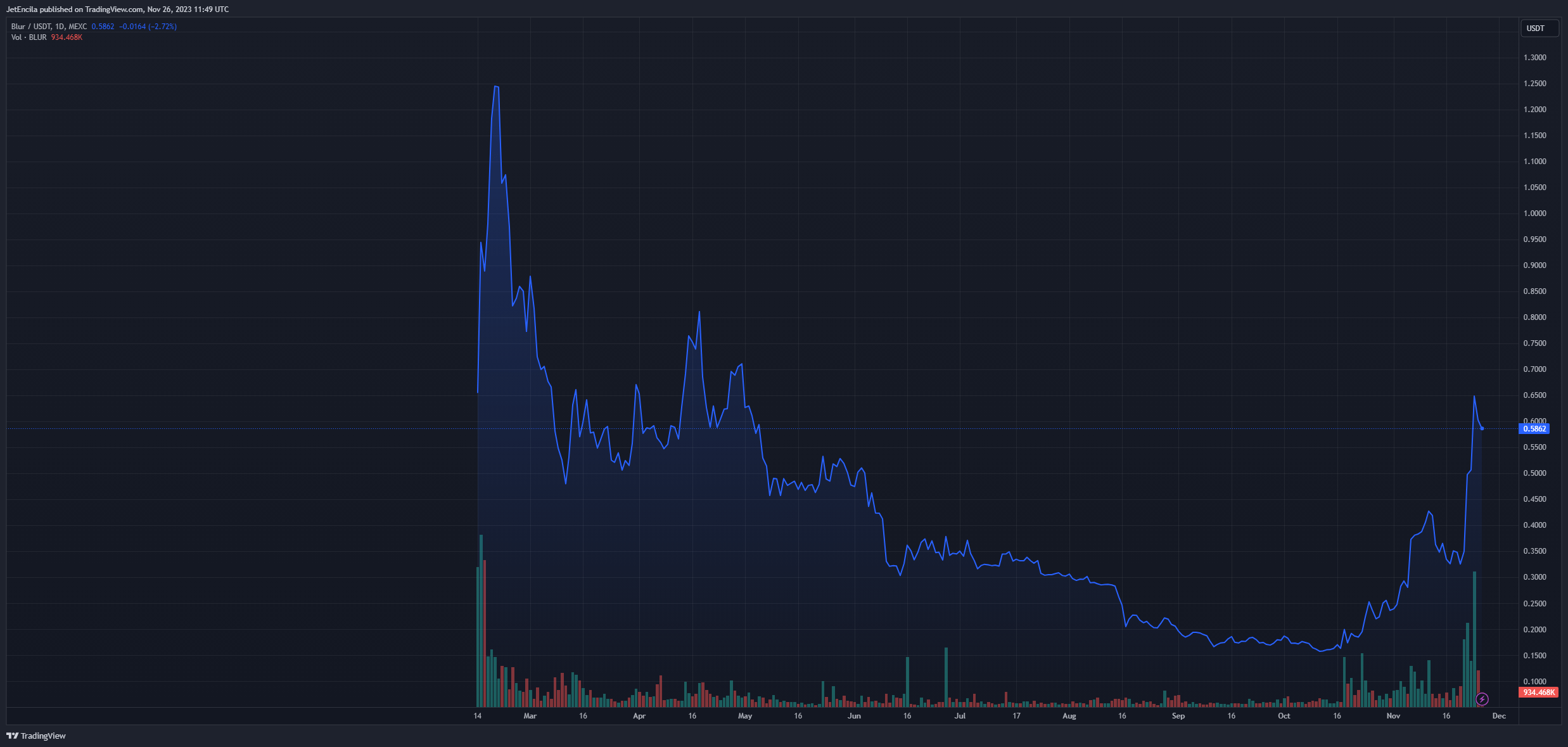
Task: Click the purple lightning bolt icon
Action: (x=1482, y=699)
